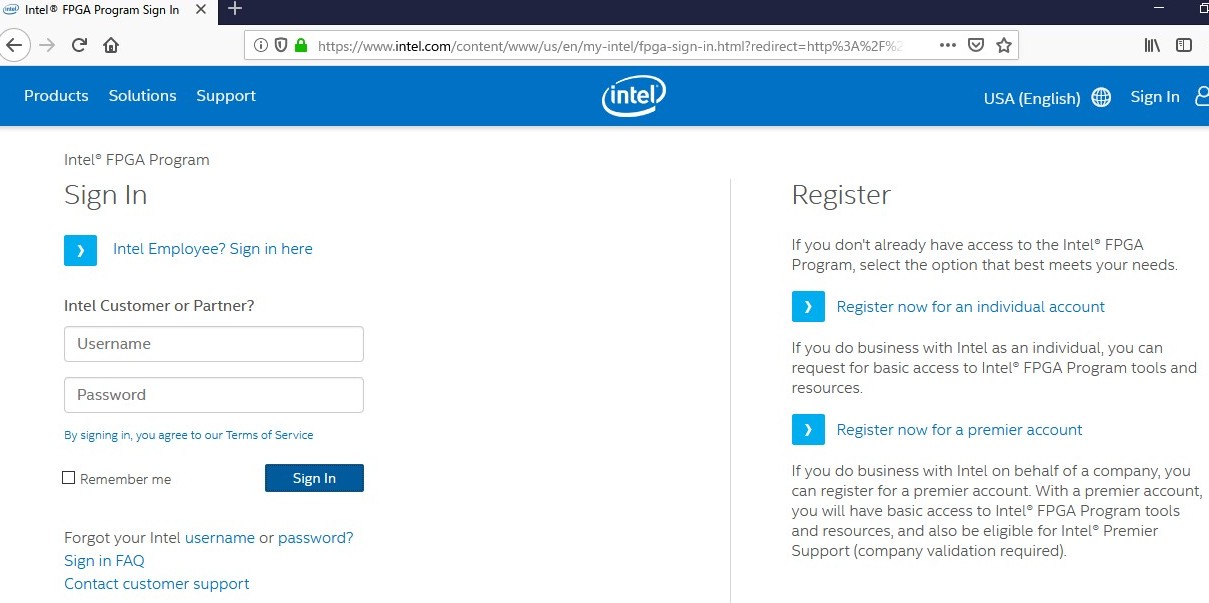Save page to Pocket icon
Screen dimensions: 1209x603
(x=977, y=45)
